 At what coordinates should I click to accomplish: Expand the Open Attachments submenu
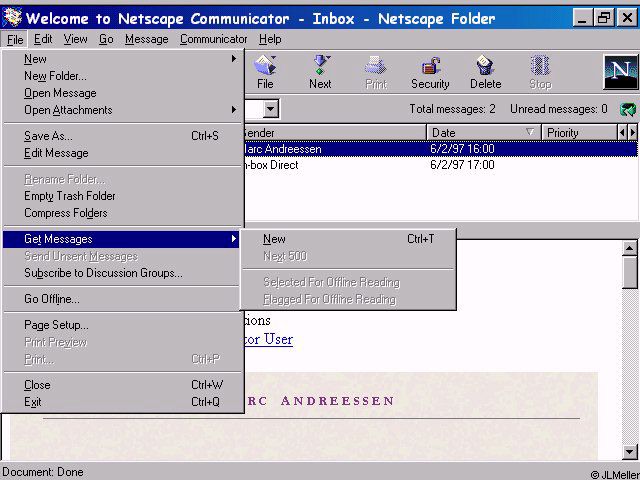[234, 110]
